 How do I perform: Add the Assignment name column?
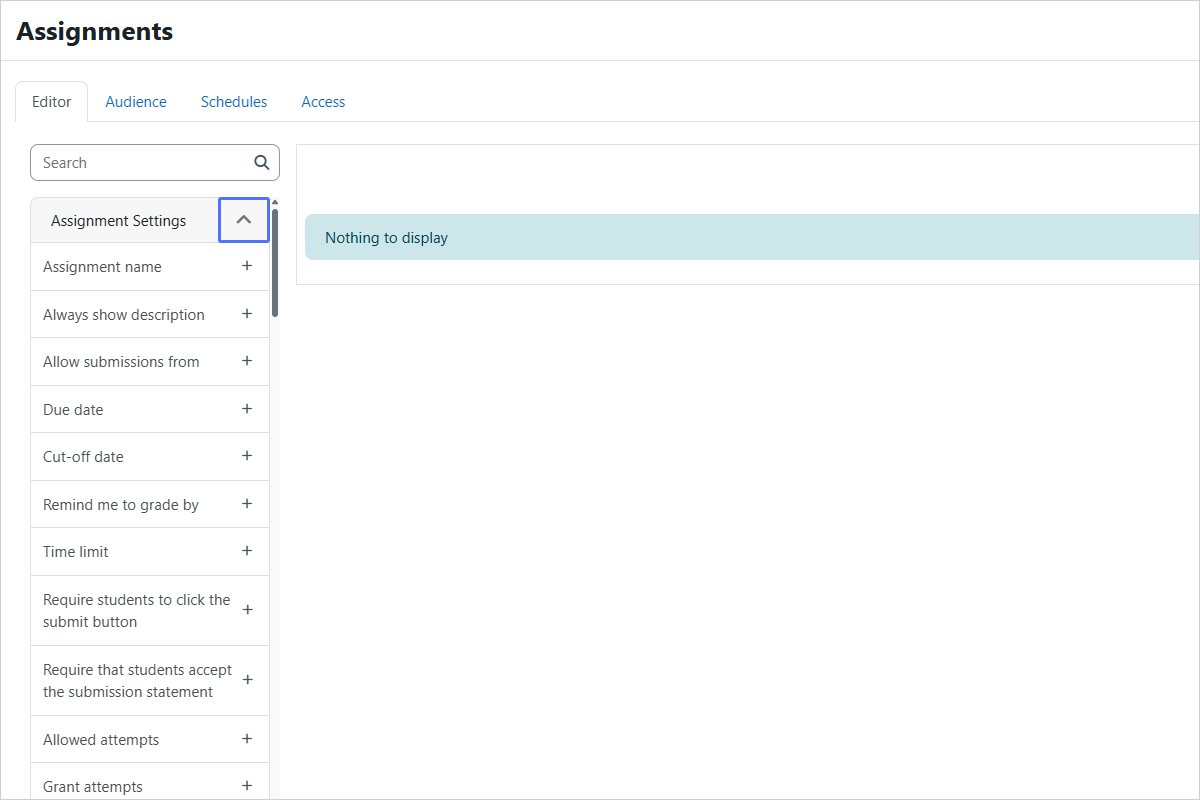click(x=247, y=266)
